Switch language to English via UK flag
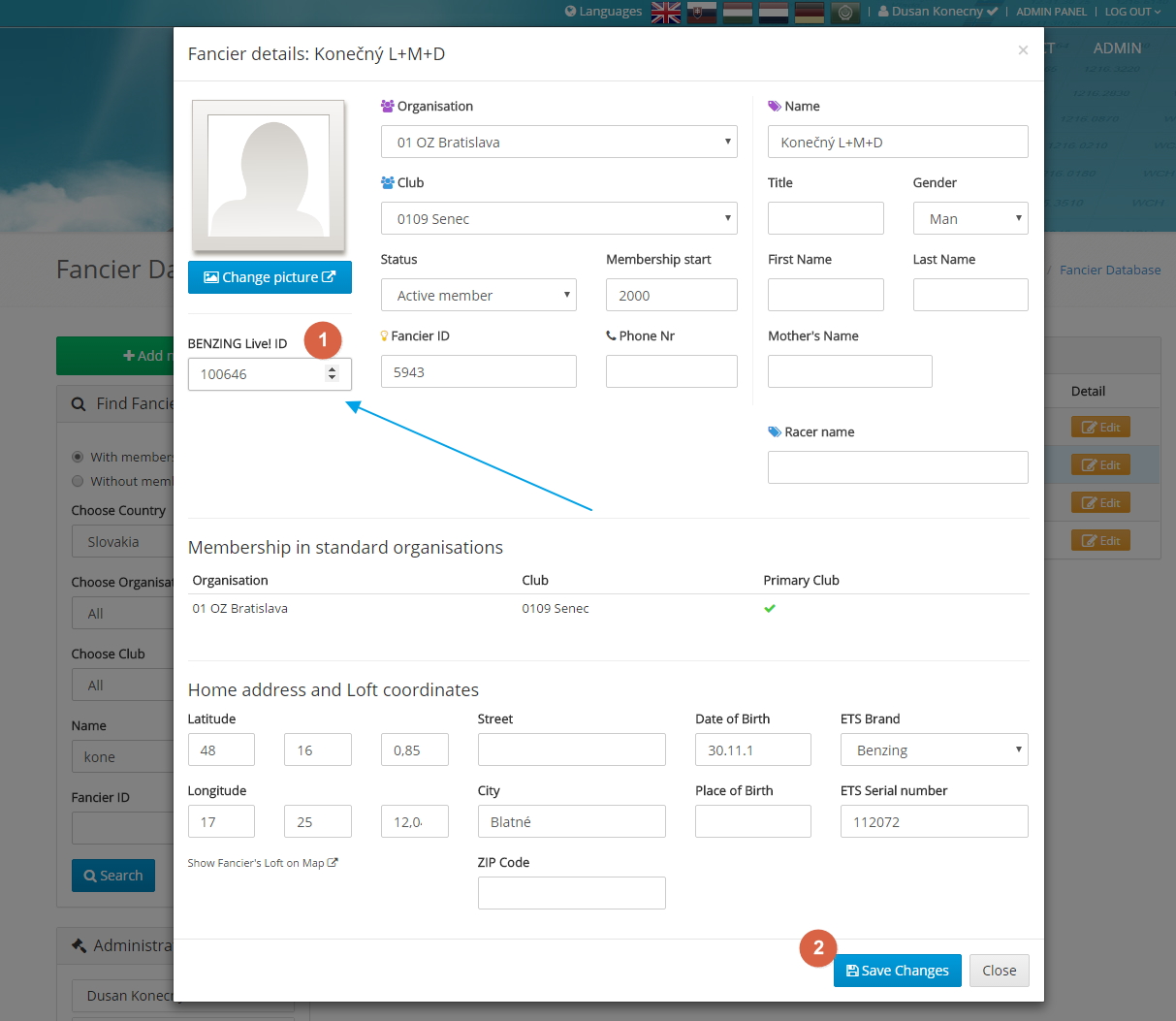The height and width of the screenshot is (1021, 1176). click(666, 13)
